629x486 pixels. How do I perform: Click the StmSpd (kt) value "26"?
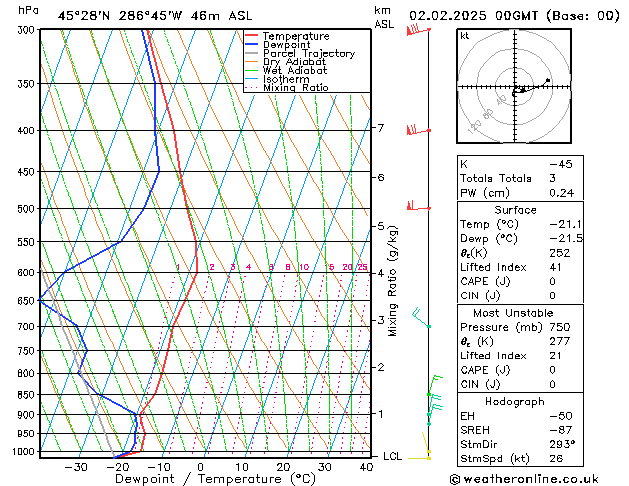click(556, 459)
